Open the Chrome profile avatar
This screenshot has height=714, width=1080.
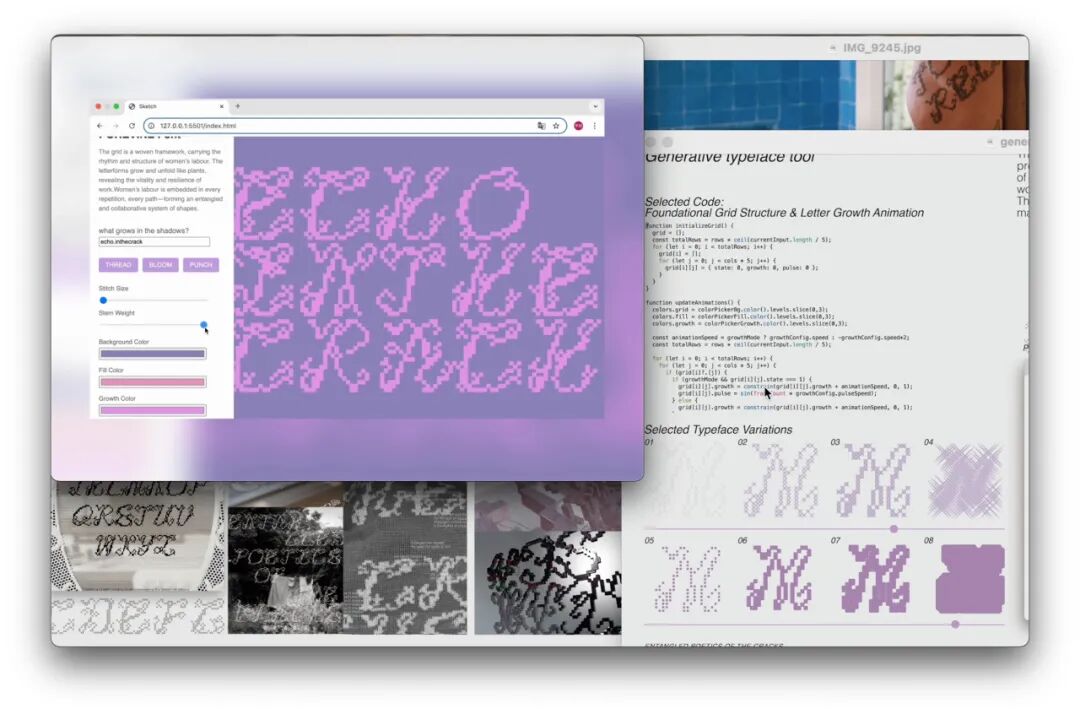pyautogui.click(x=579, y=126)
